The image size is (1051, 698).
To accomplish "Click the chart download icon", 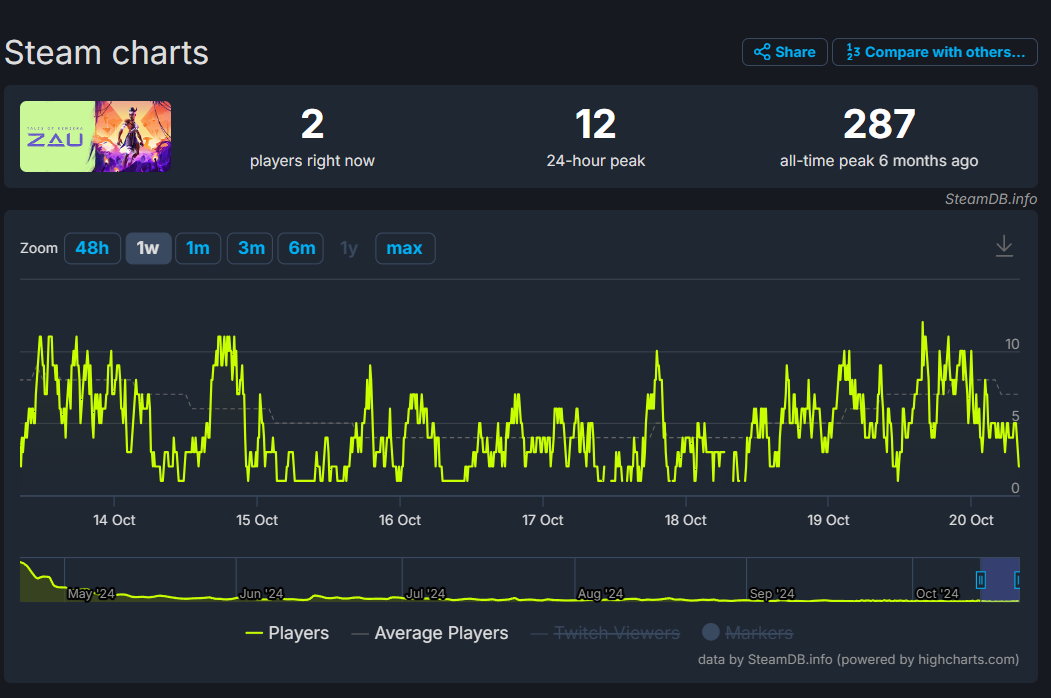I will pos(1004,246).
